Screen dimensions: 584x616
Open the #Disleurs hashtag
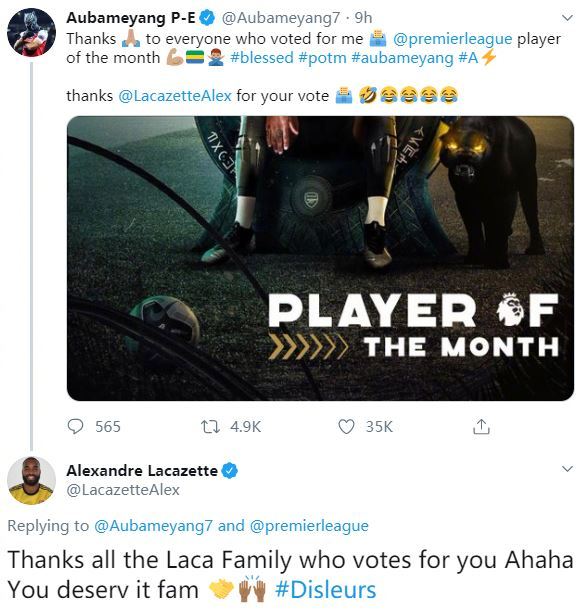pyautogui.click(x=326, y=590)
